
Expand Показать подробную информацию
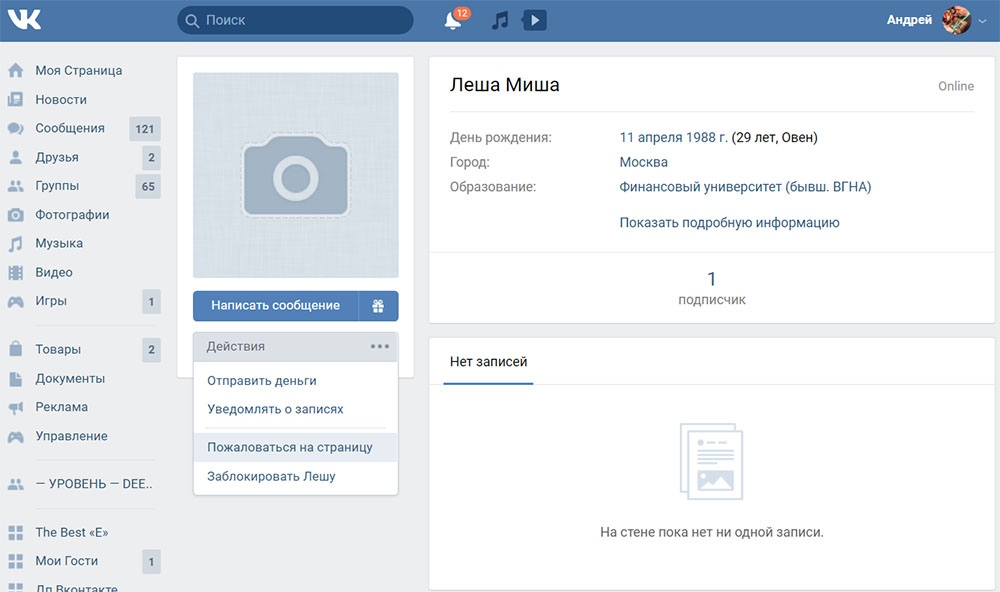(x=729, y=223)
